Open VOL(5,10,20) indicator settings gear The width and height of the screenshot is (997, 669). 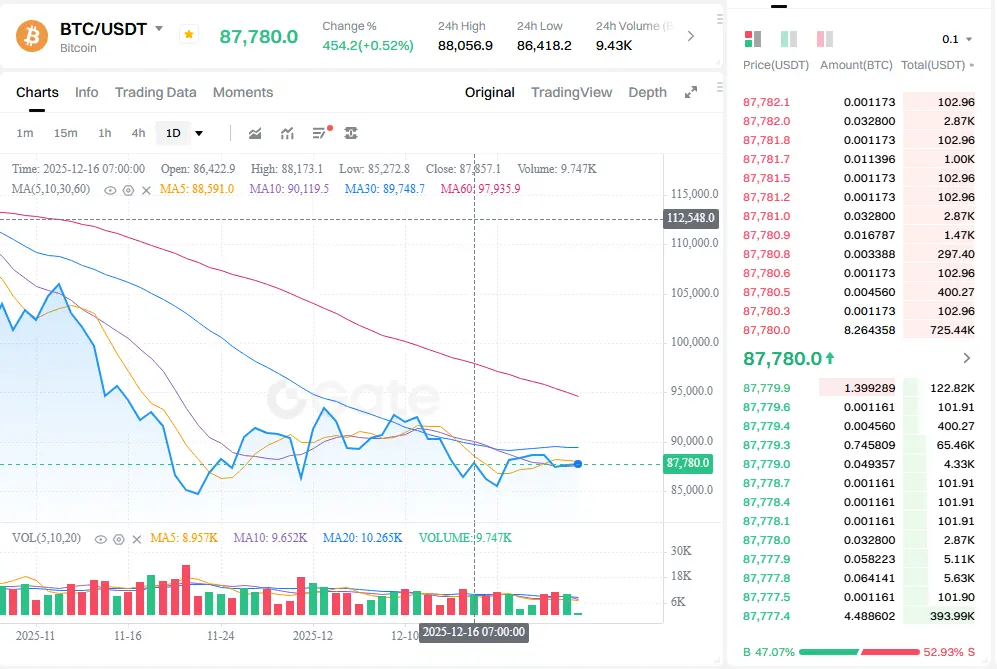tap(118, 539)
